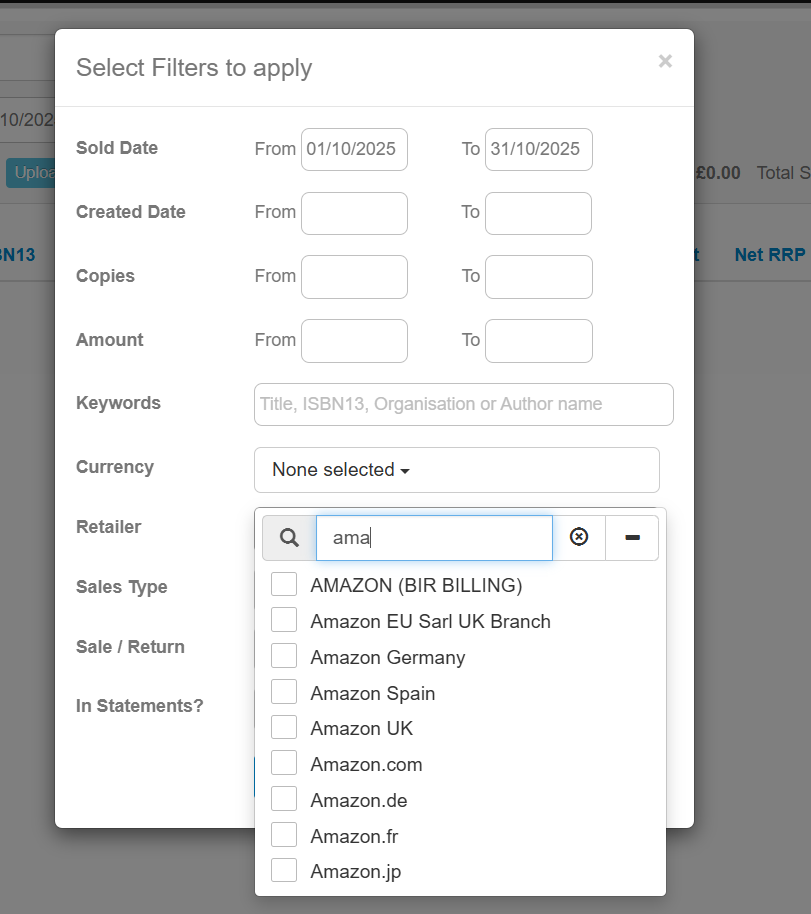
Task: Click the search magnifier icon in Retailer filter
Action: coord(289,538)
